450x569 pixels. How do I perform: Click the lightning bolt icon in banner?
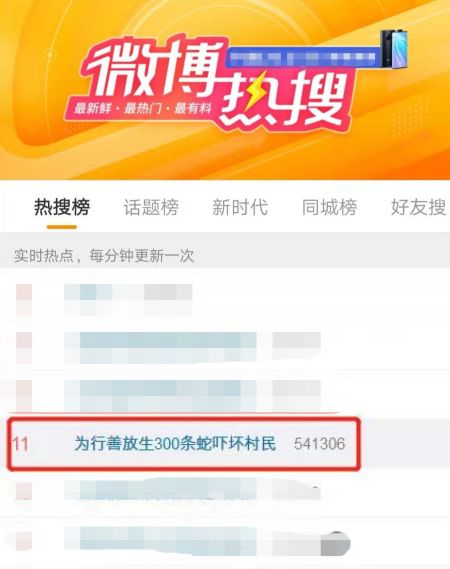point(254,93)
